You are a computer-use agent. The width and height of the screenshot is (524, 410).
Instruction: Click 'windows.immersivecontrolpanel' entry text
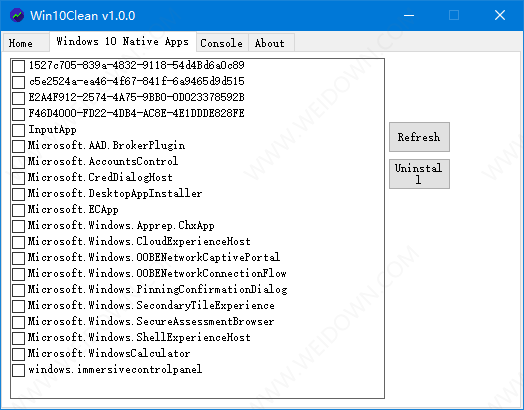coord(115,369)
